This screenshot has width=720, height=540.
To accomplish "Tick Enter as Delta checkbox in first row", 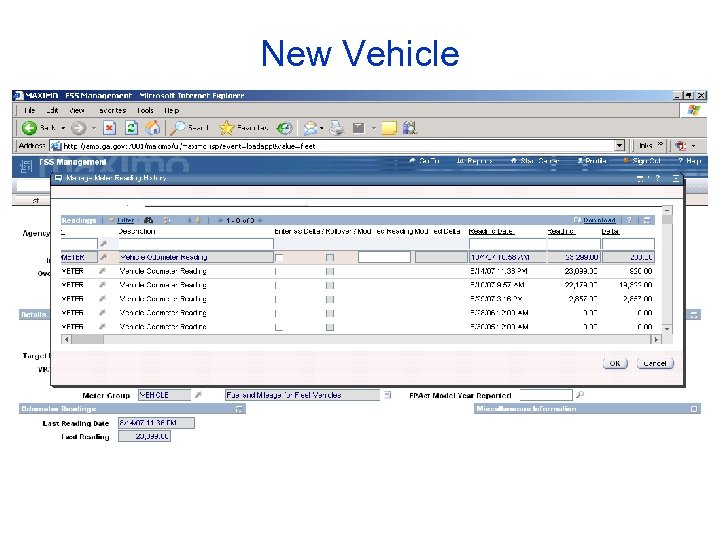I will point(279,258).
